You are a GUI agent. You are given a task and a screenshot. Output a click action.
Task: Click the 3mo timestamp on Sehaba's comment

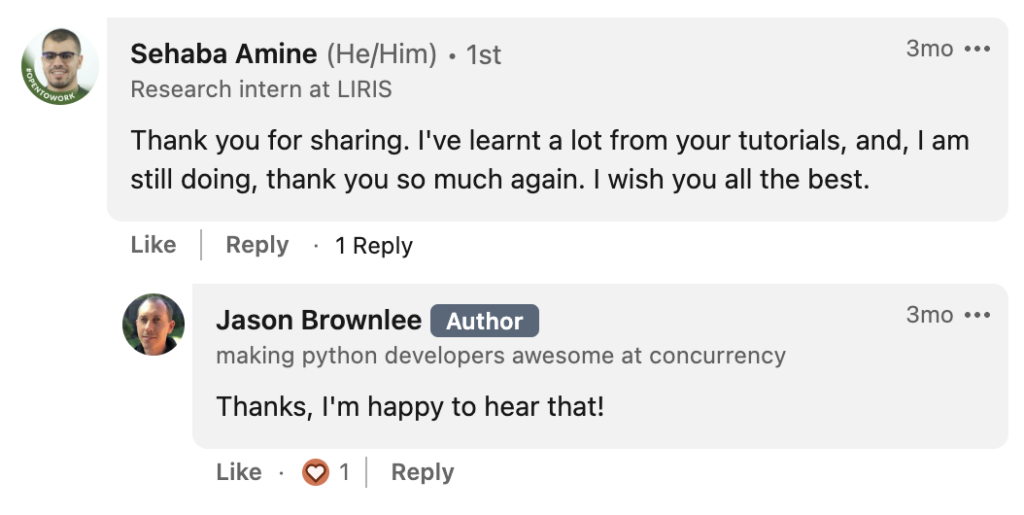(x=929, y=49)
